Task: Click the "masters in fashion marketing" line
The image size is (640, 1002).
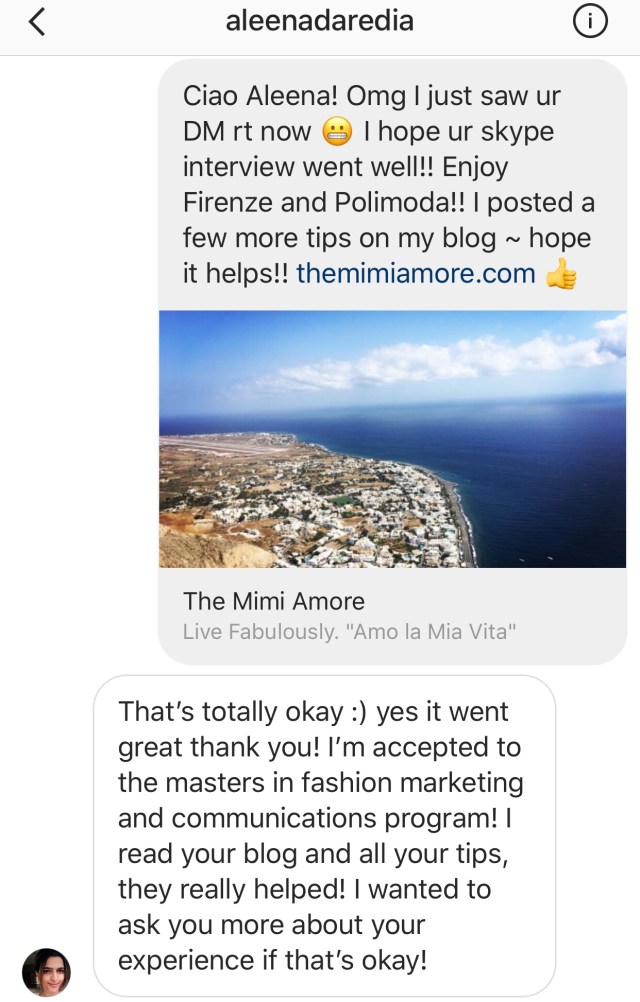Action: (x=320, y=783)
